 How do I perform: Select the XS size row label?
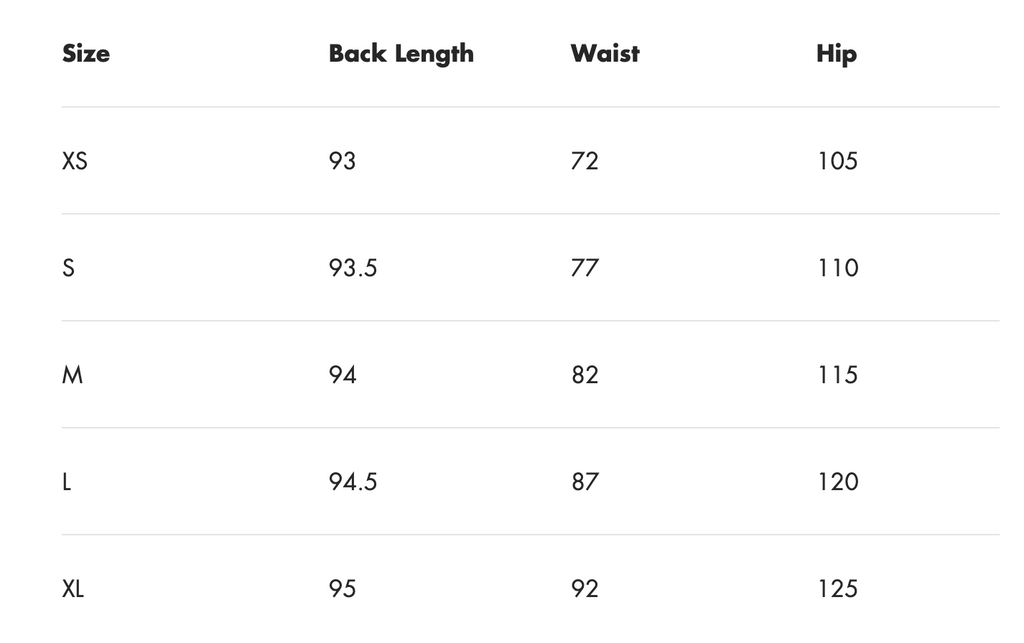(x=74, y=161)
